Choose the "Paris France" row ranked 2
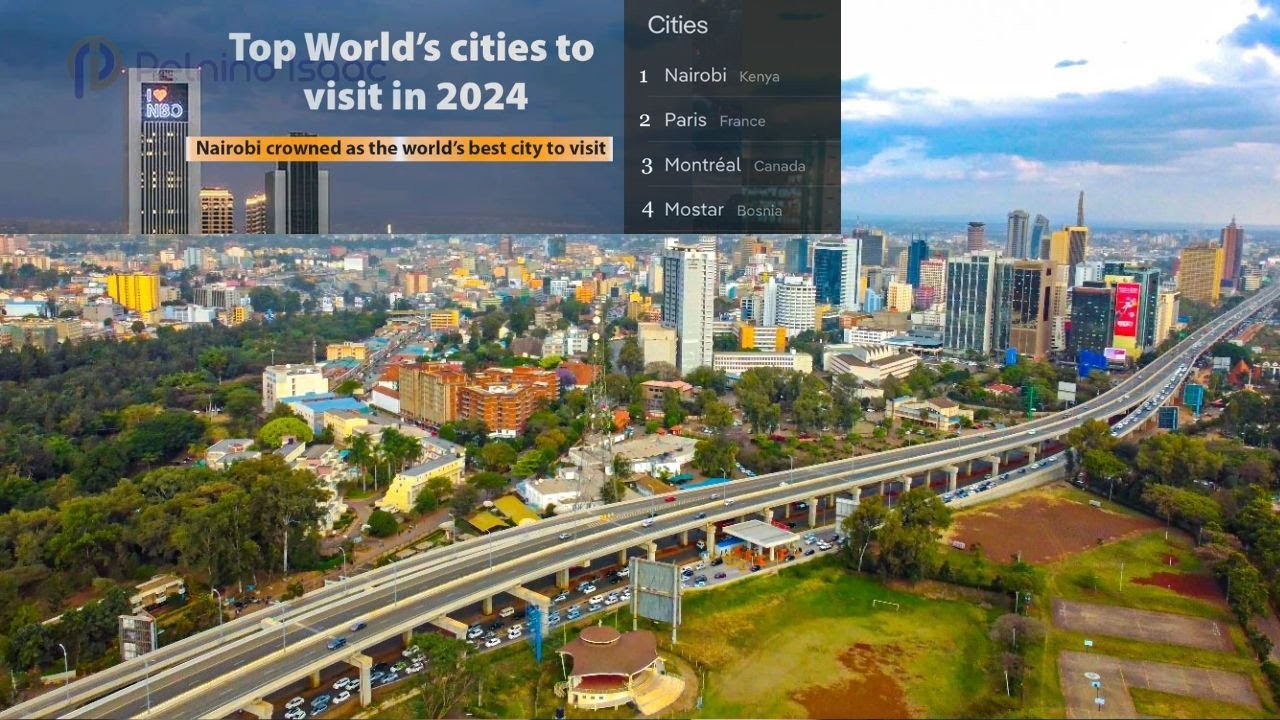This screenshot has height=720, width=1280. 732,120
